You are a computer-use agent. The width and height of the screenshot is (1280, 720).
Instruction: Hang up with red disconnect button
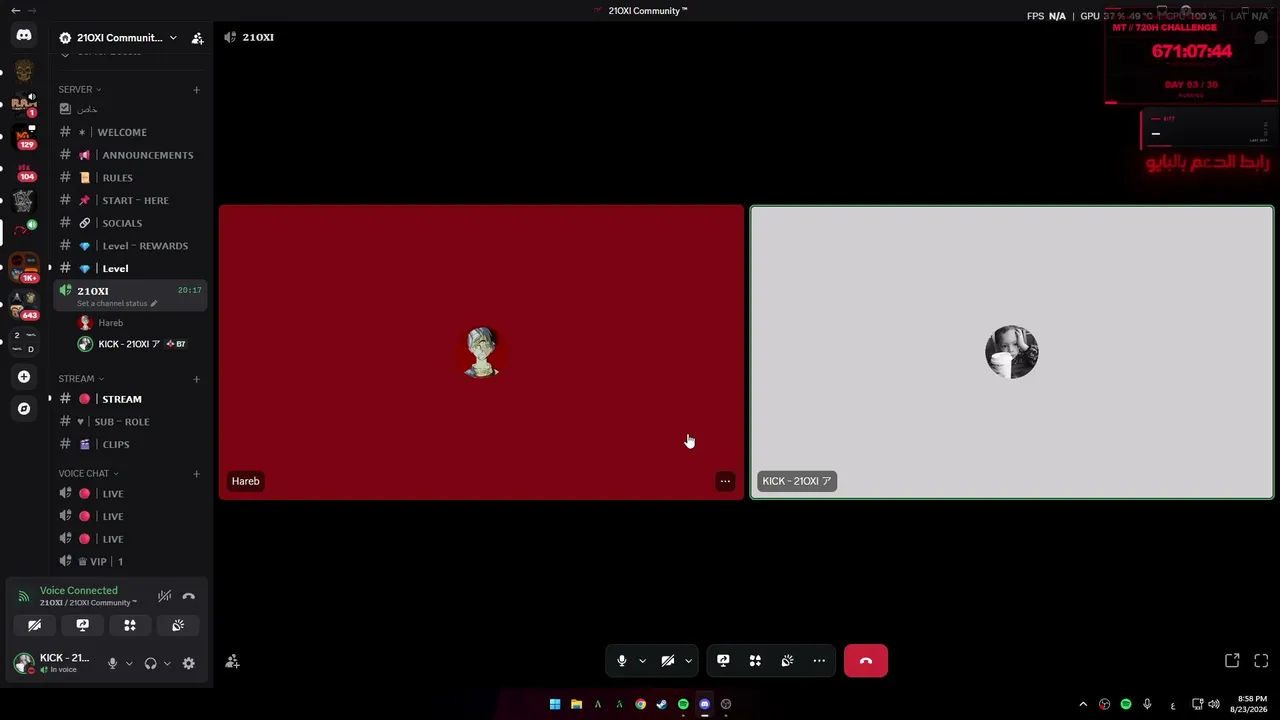tap(866, 661)
